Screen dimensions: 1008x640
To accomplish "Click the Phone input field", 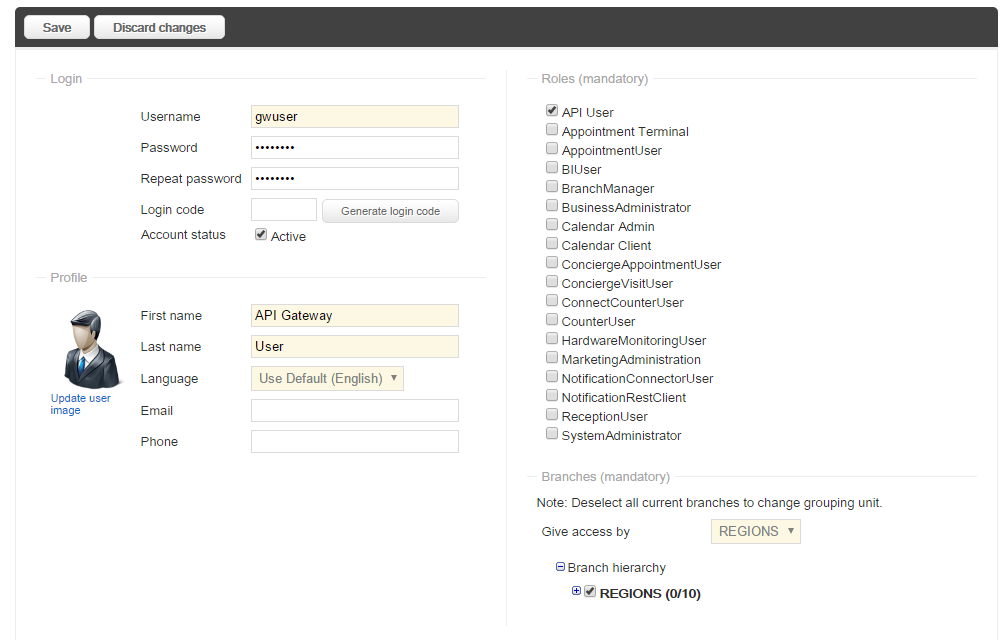I will (x=354, y=442).
